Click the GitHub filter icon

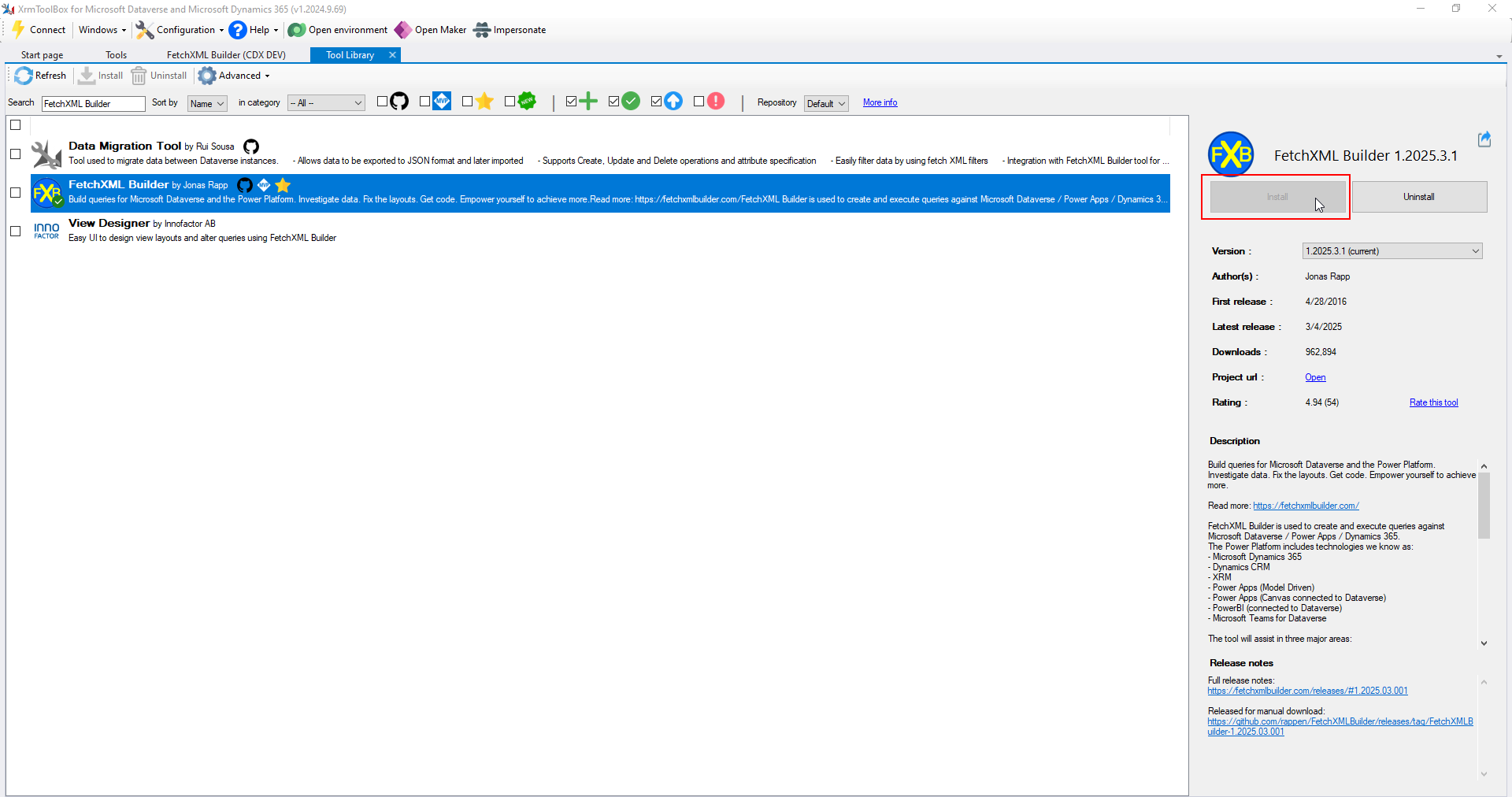click(x=399, y=102)
